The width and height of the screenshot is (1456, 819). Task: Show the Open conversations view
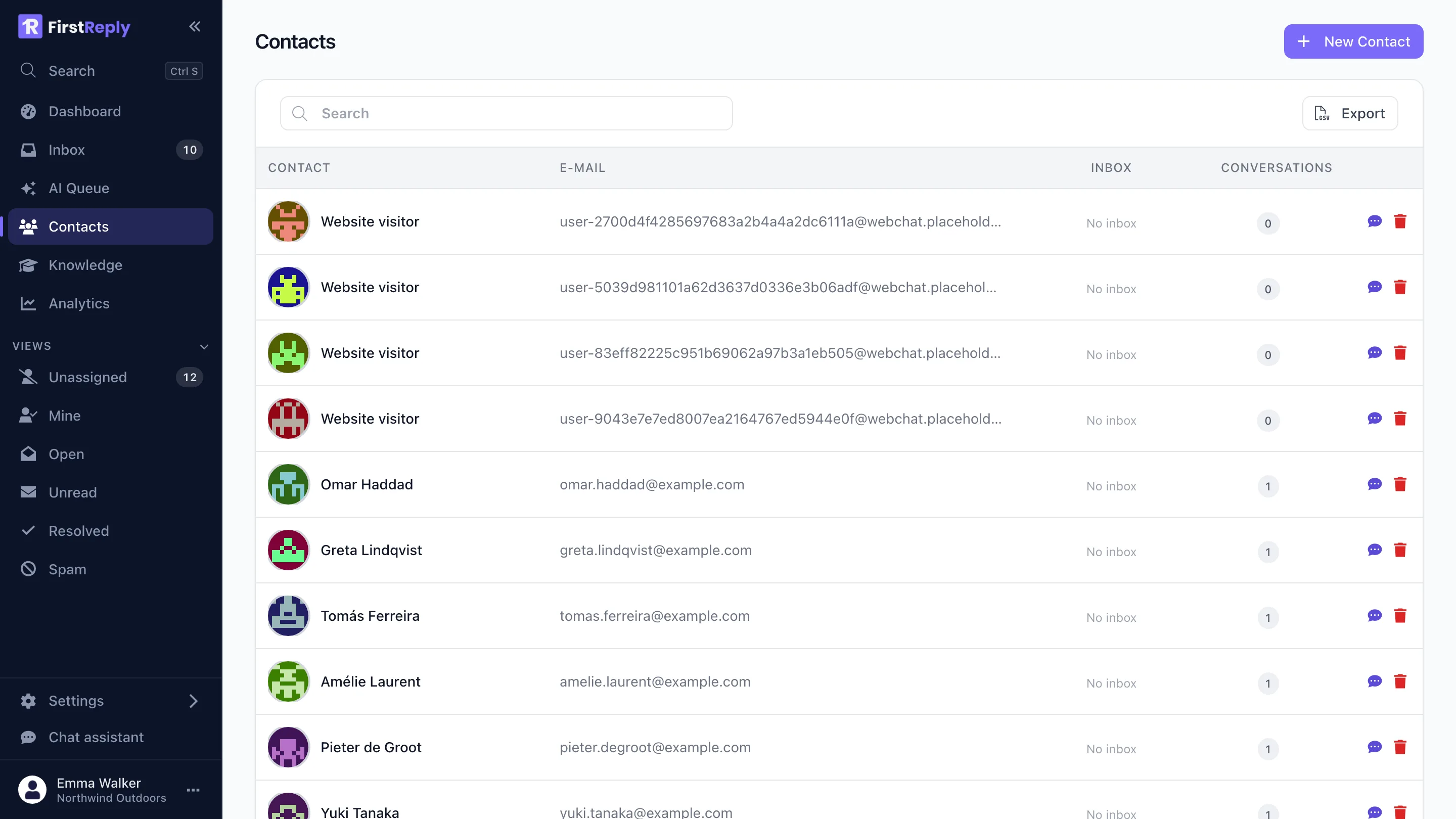click(x=111, y=454)
